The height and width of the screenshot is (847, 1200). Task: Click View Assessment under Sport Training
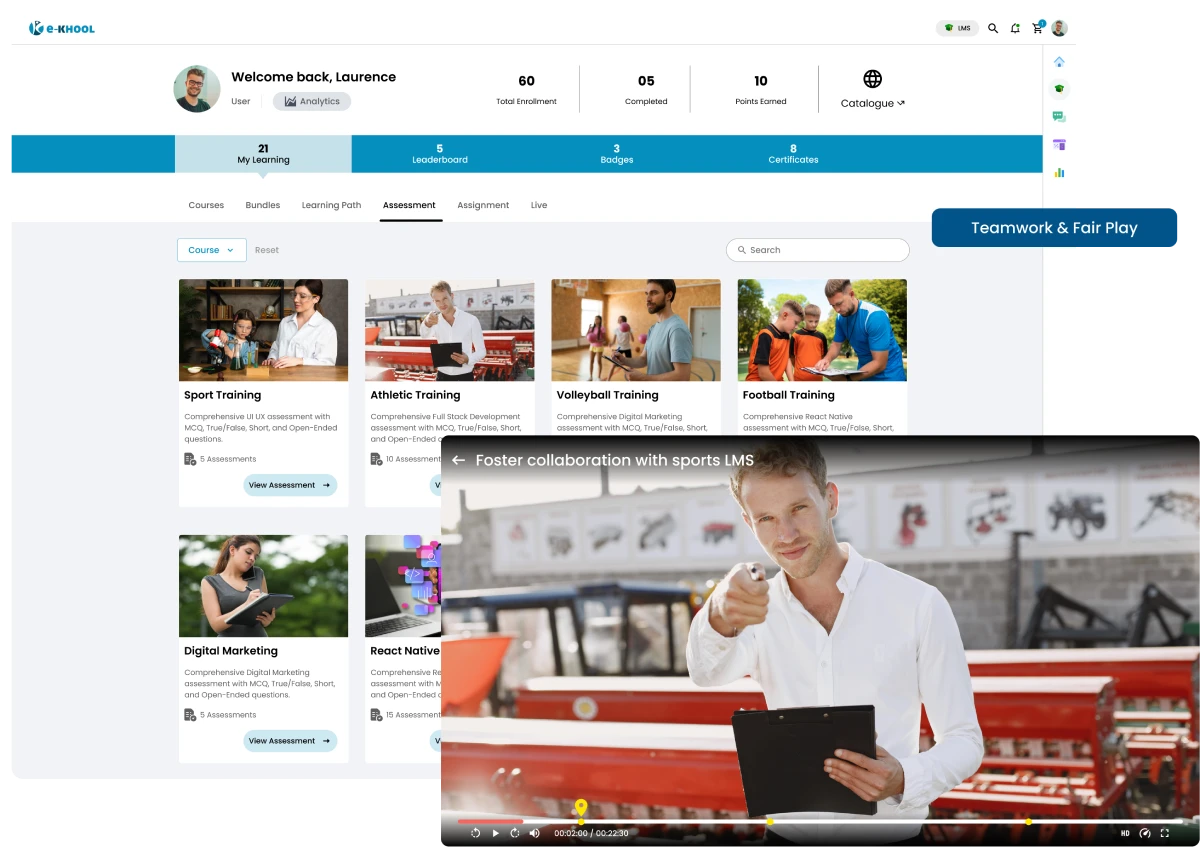click(289, 485)
